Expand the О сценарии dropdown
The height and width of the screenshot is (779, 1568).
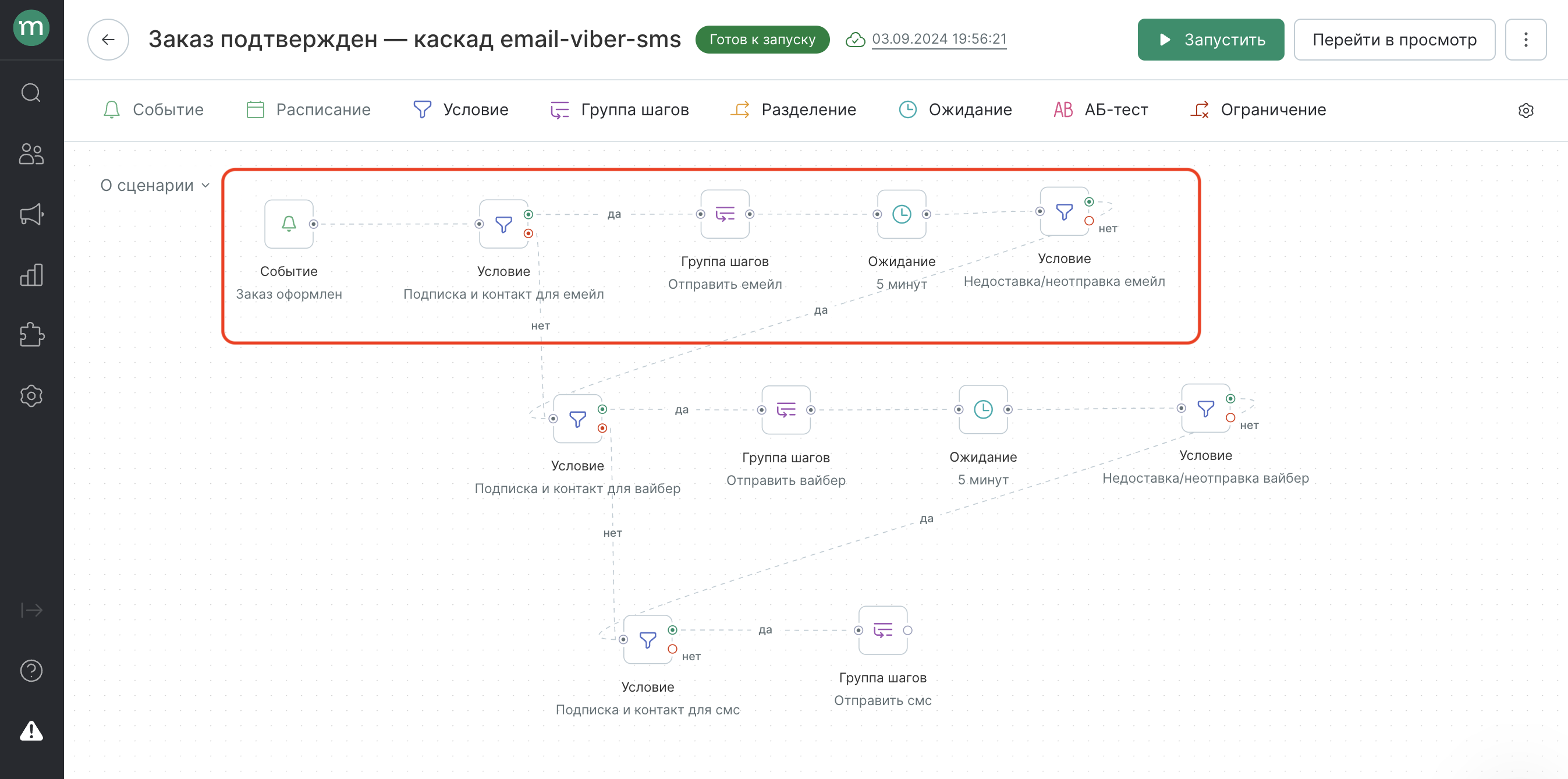click(x=155, y=185)
